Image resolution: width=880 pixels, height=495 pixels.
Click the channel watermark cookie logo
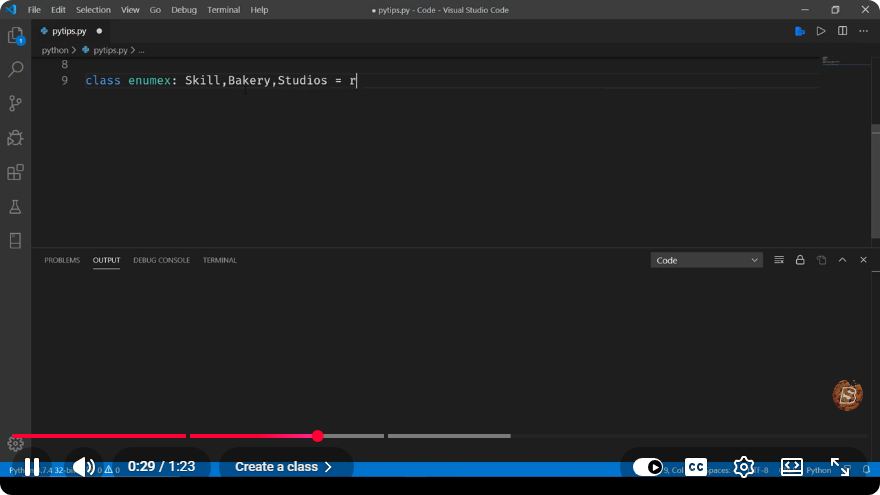847,395
